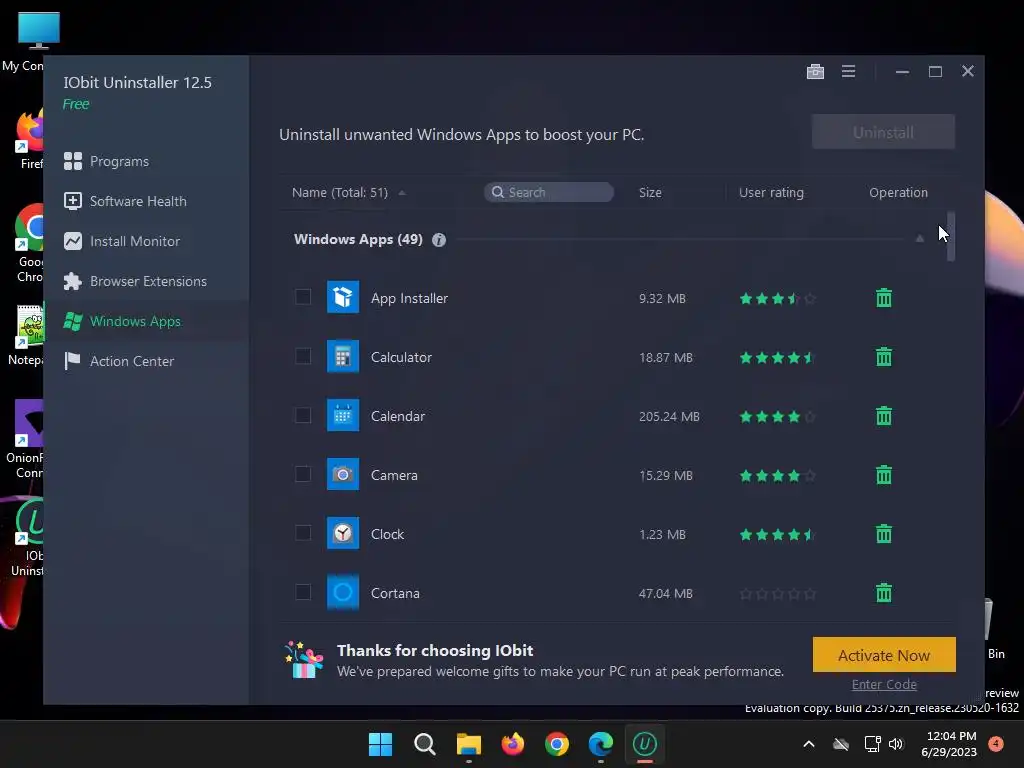Click the "Clock" app name
Screen dimensions: 1024x768
(387, 534)
